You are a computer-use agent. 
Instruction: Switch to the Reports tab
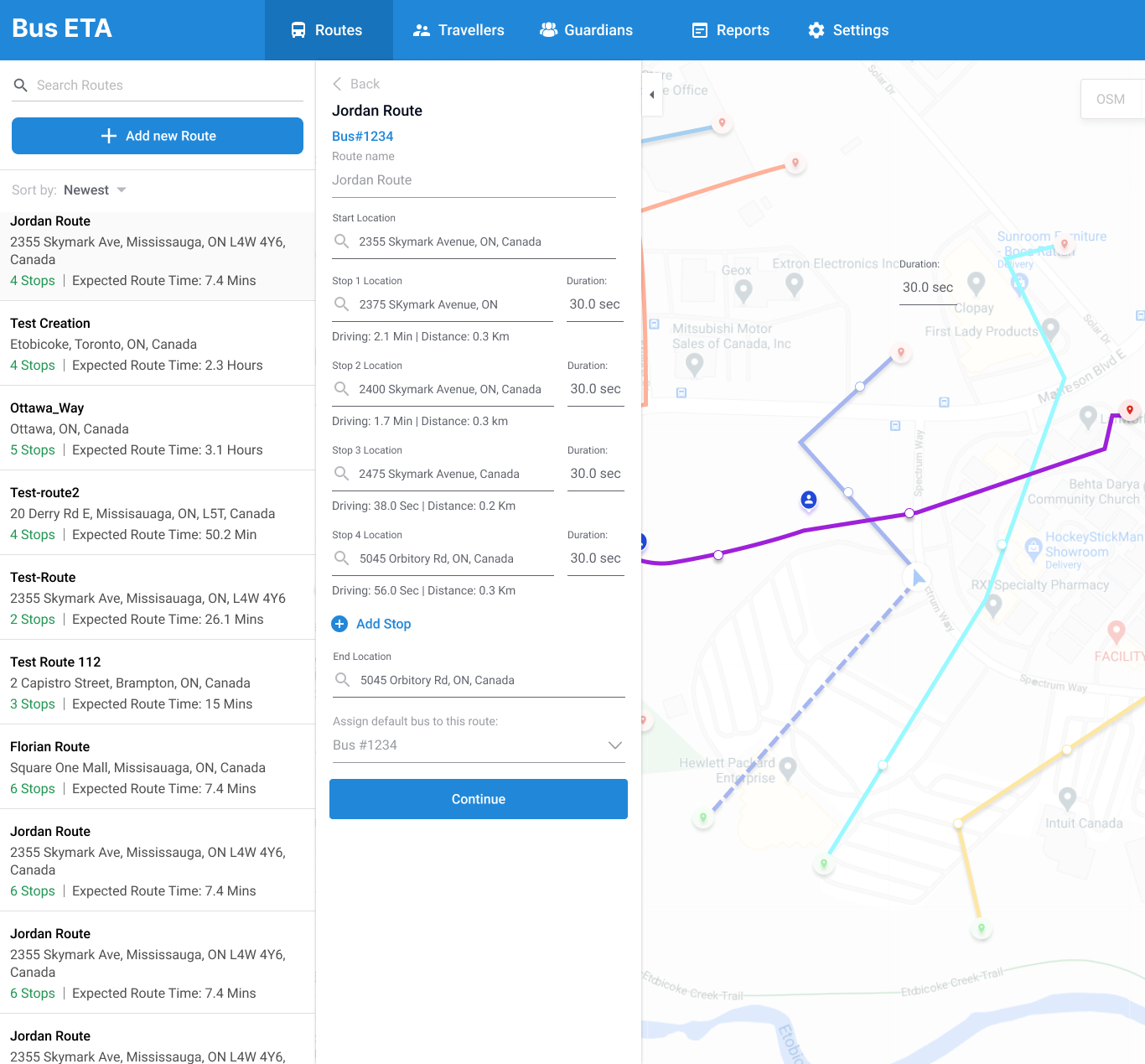point(730,30)
